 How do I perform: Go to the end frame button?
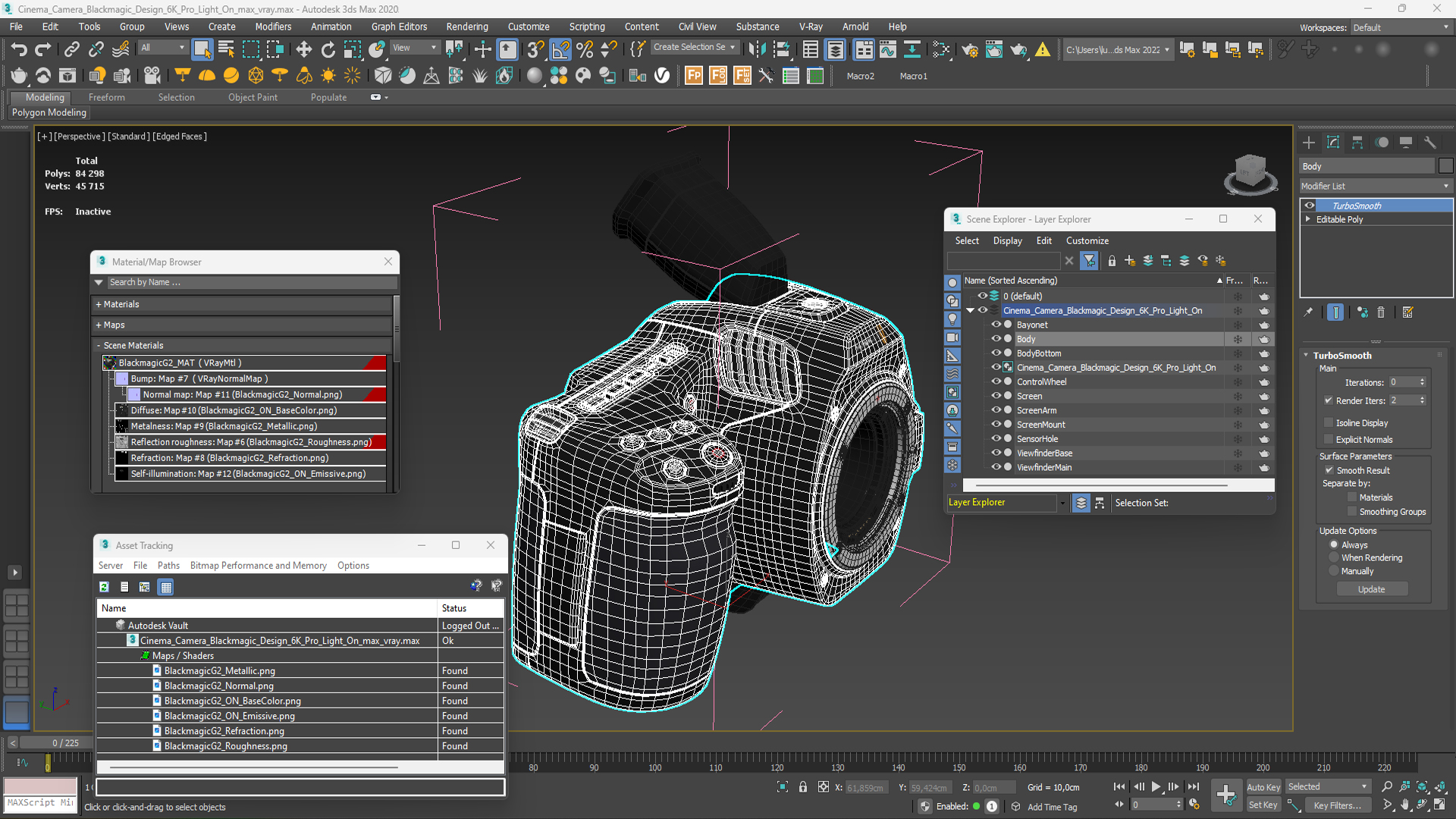[1194, 787]
